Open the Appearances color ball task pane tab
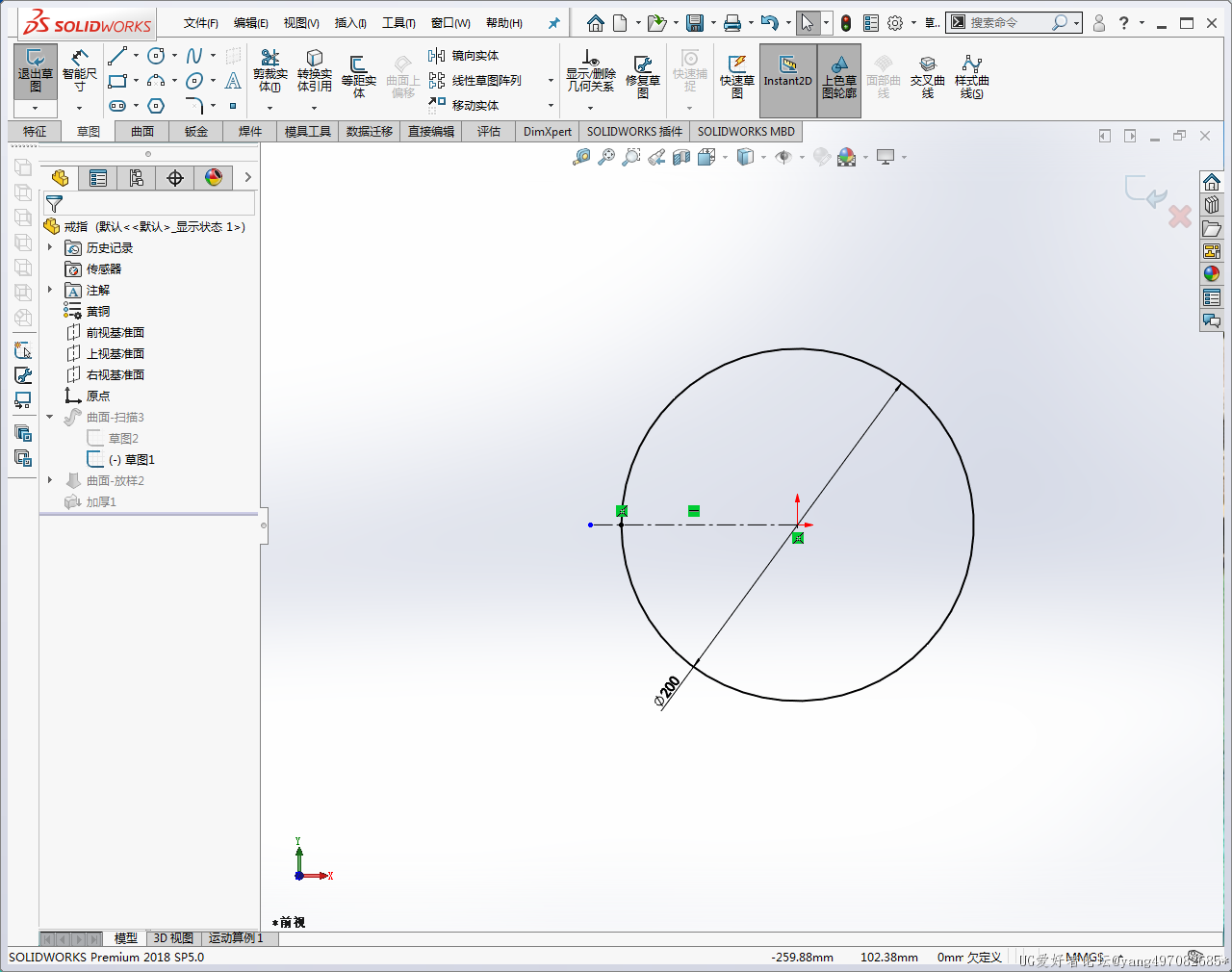The image size is (1232, 972). click(1212, 274)
